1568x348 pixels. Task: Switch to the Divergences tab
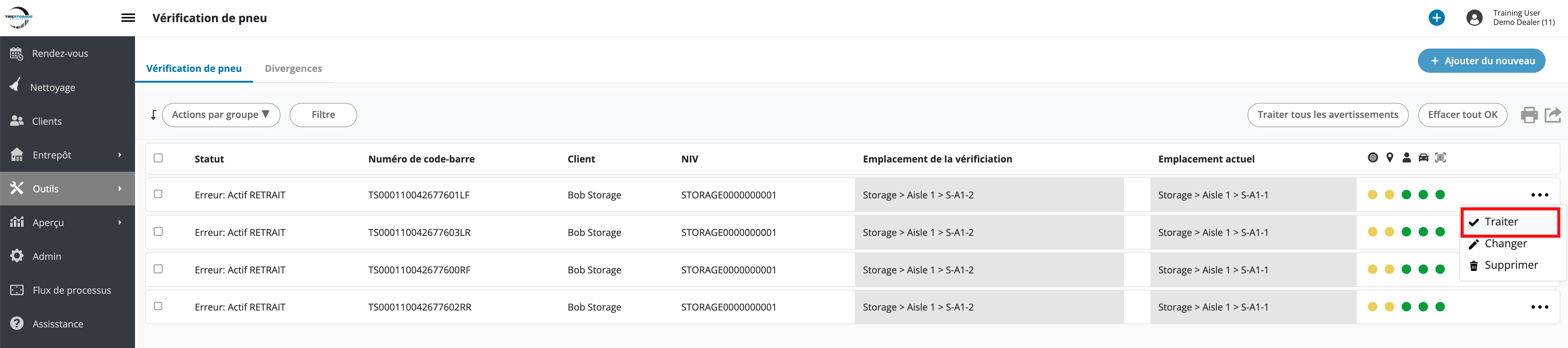tap(293, 68)
